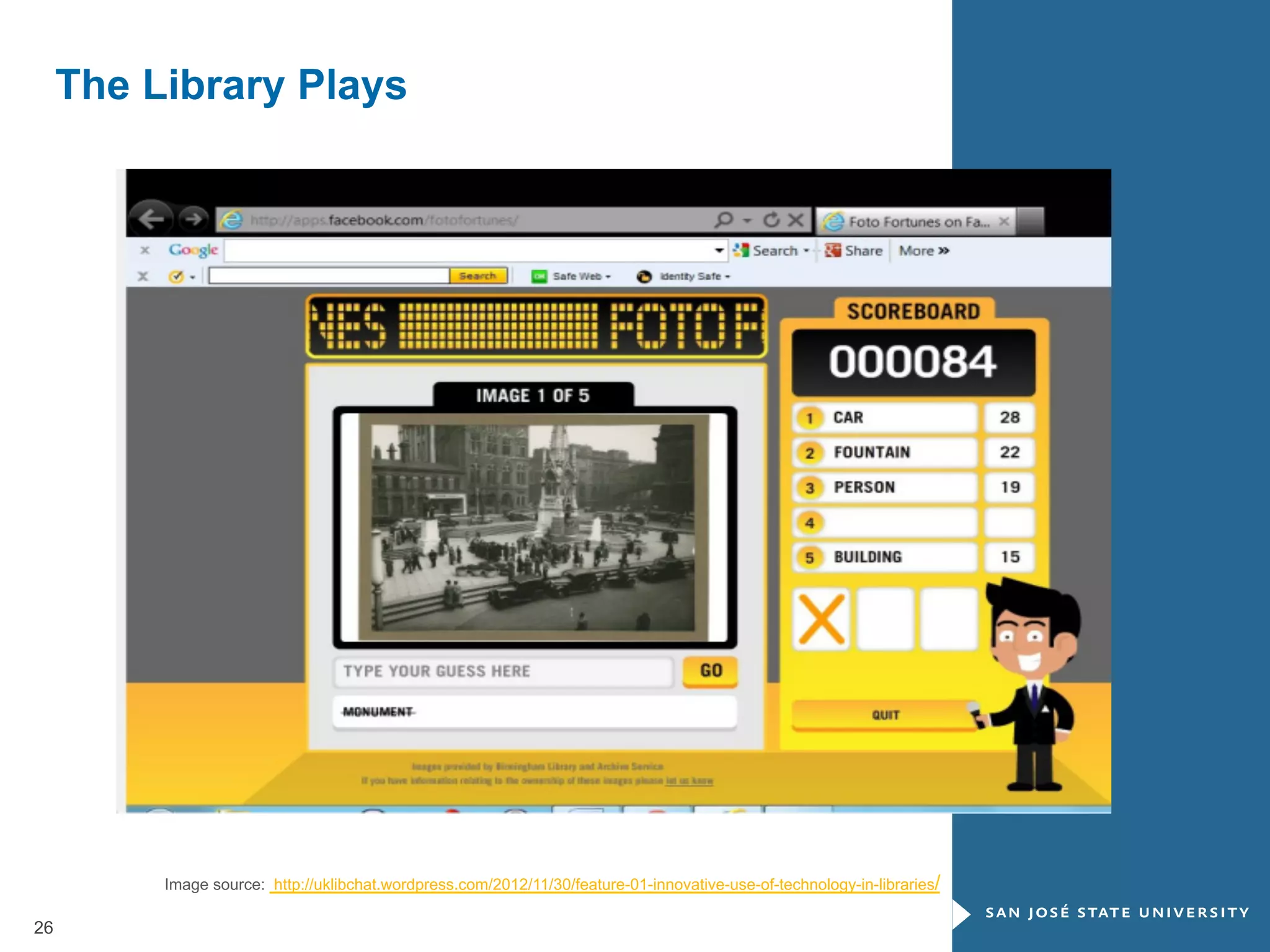Click the QUIT button
Screen dimensions: 1270x952
pos(885,715)
